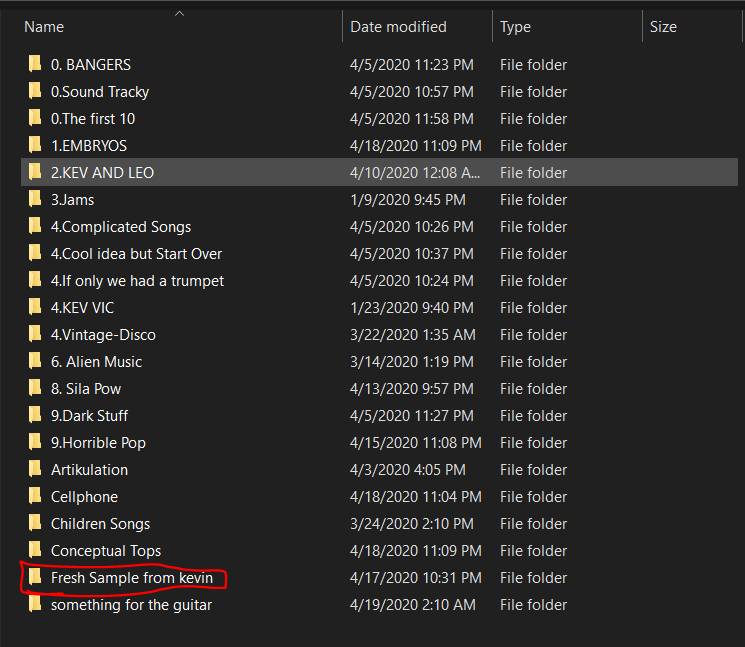Sort by the Name column header
This screenshot has height=647, width=745.
pyautogui.click(x=44, y=27)
